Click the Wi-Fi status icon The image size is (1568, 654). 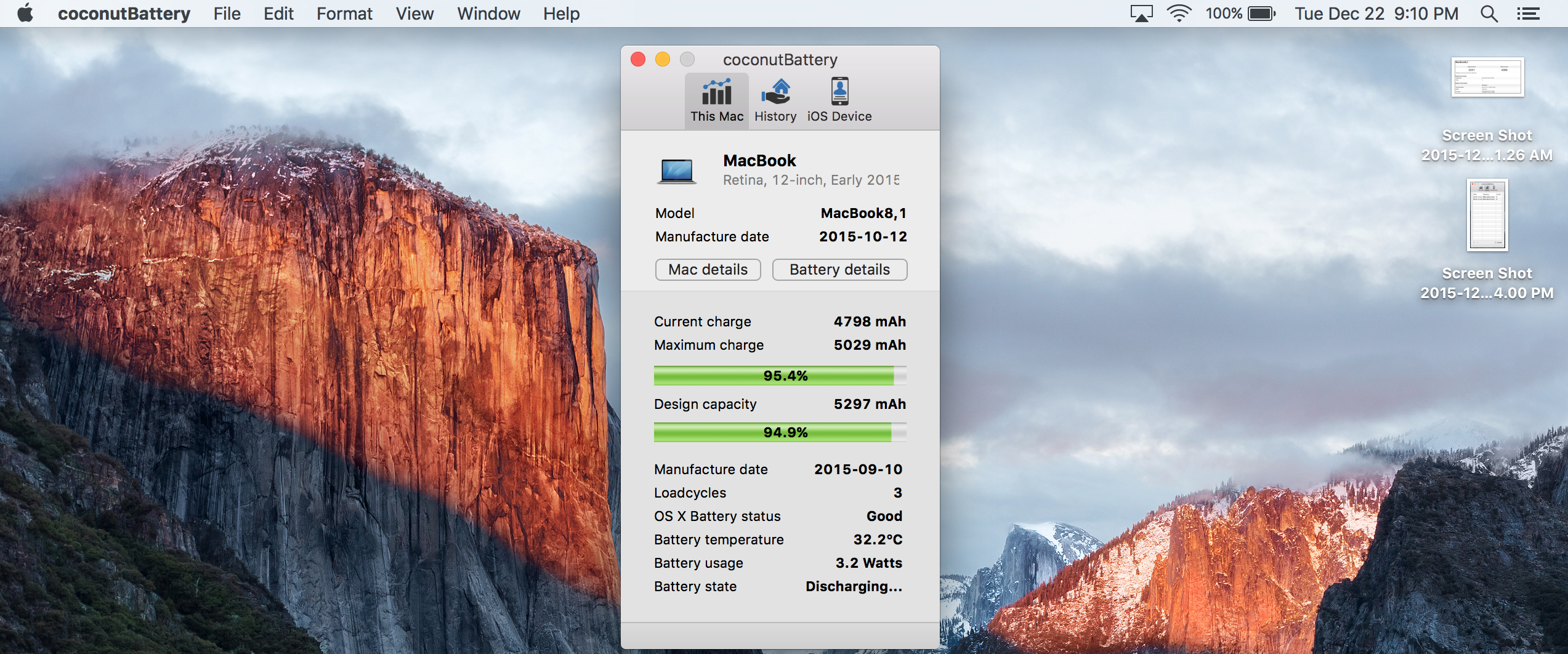point(1179,14)
